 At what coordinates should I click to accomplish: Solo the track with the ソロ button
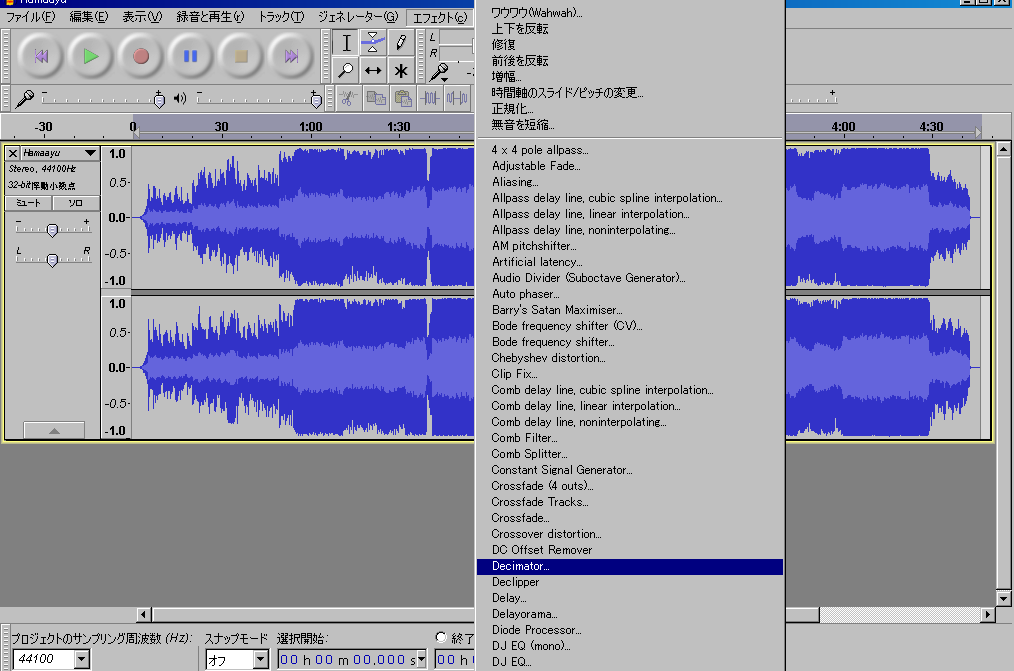tap(76, 203)
